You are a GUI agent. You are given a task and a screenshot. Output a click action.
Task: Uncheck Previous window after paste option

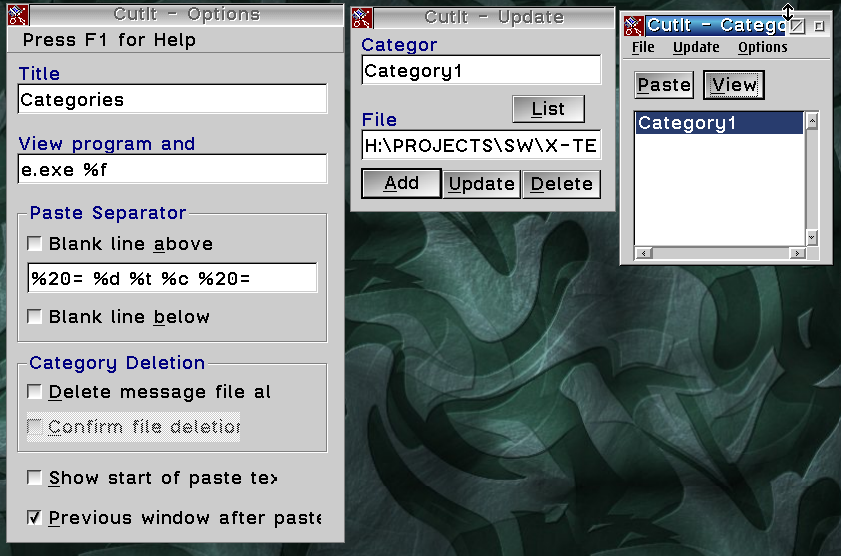tap(35, 518)
